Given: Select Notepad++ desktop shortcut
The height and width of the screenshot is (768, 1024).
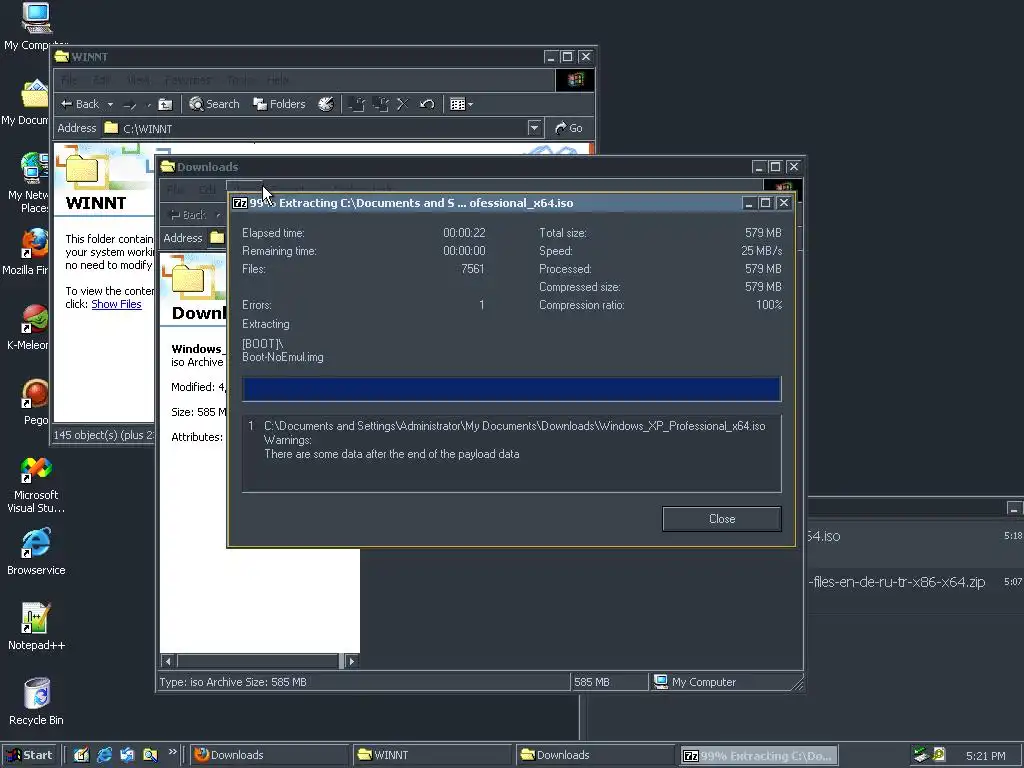Looking at the screenshot, I should (36, 627).
